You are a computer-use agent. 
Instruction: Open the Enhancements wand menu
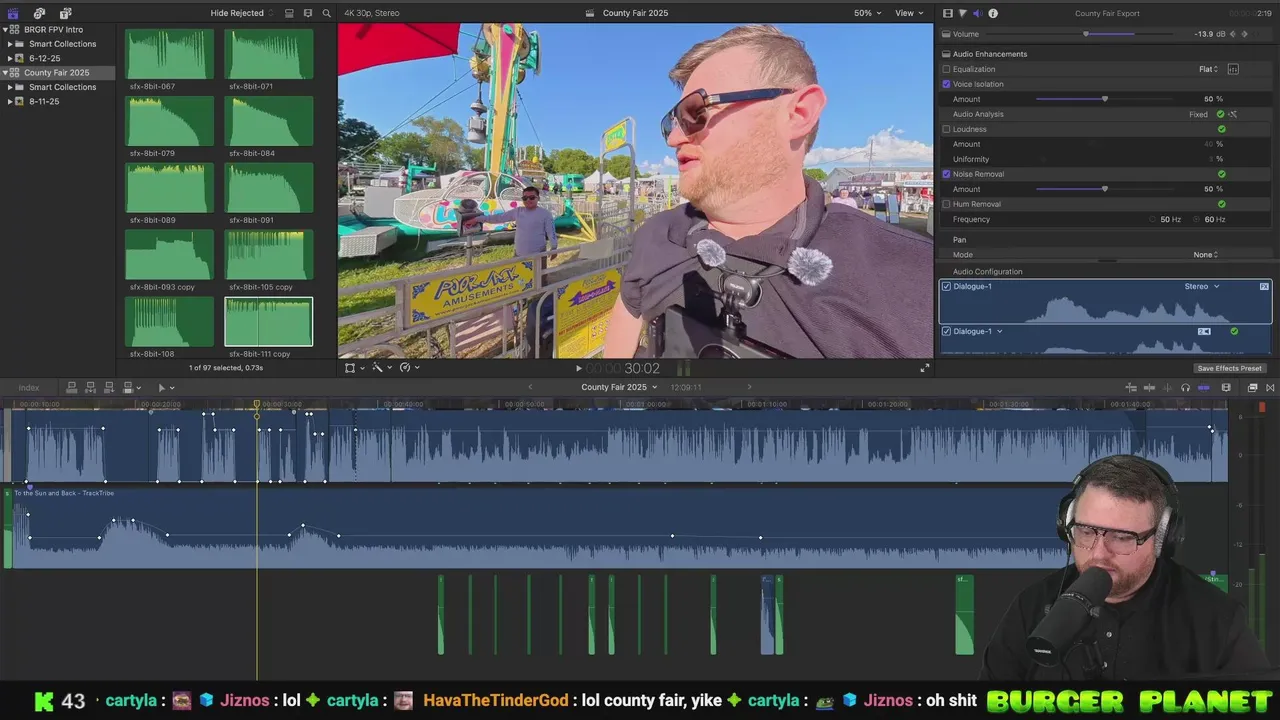click(381, 367)
